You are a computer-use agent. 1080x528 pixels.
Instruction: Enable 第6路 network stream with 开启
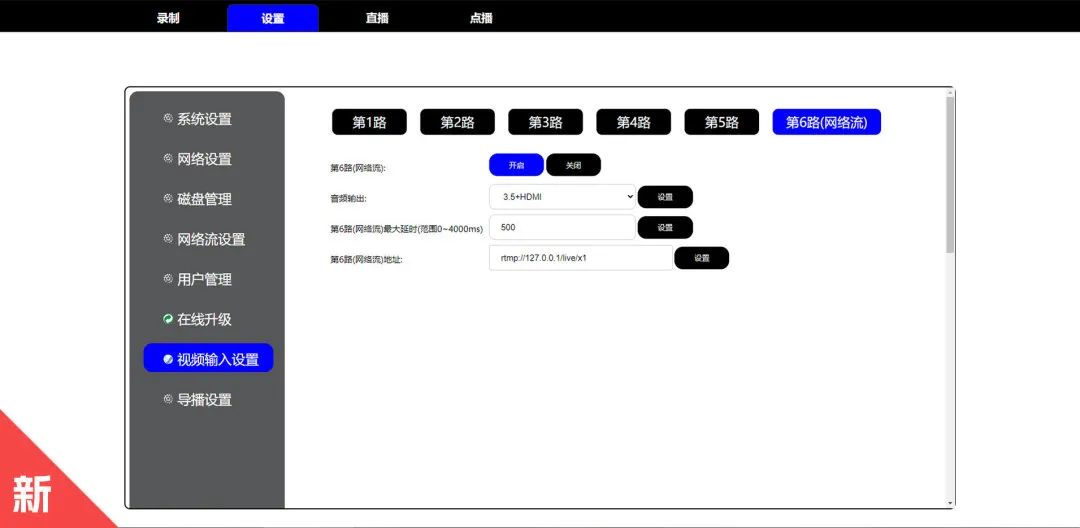coord(517,165)
